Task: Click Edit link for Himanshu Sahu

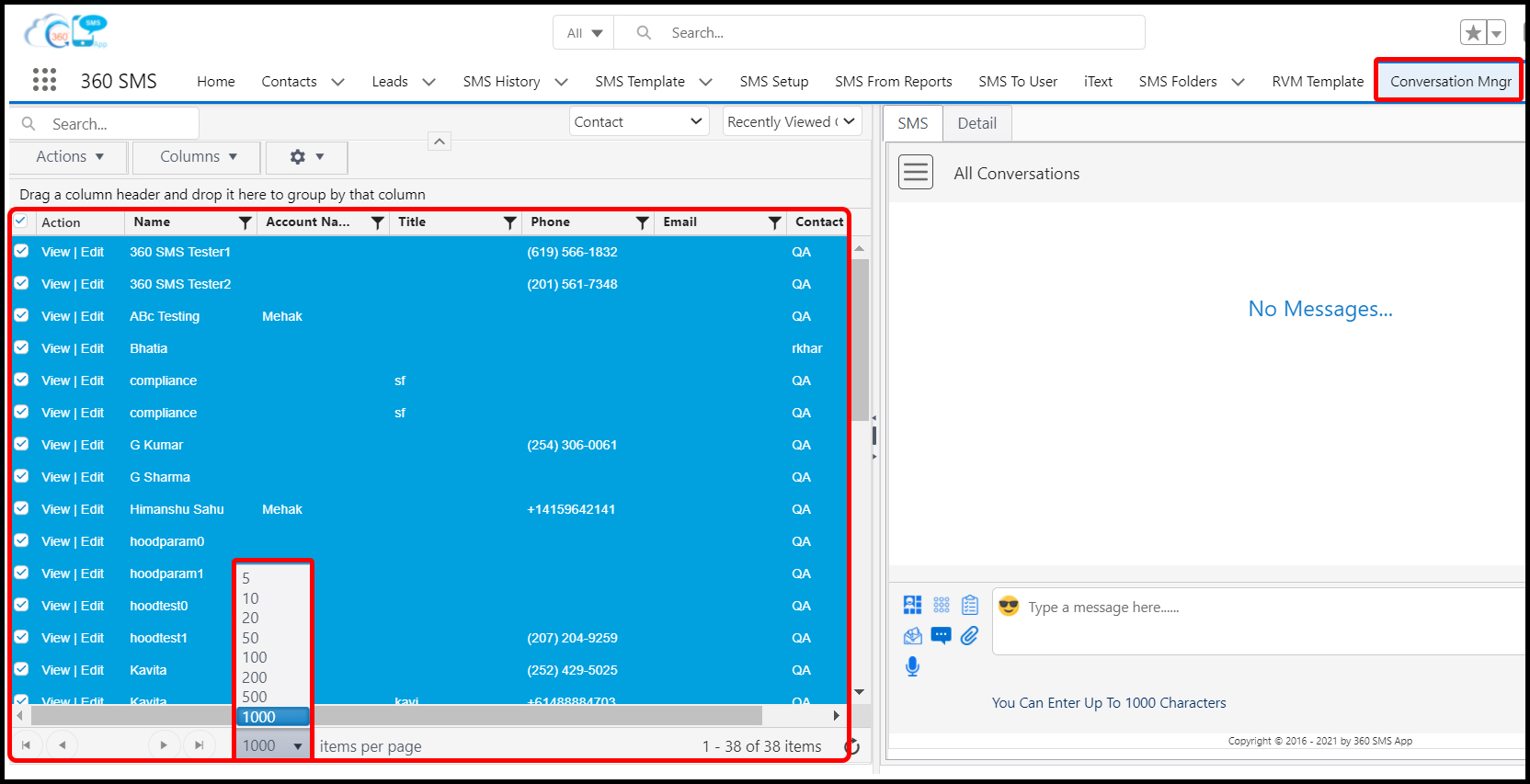Action: [x=92, y=509]
